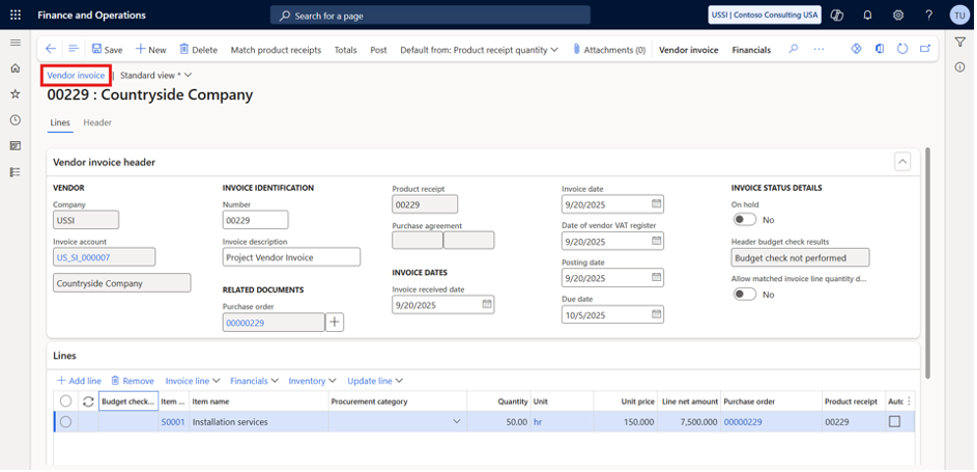This screenshot has width=977, height=472.
Task: Click the Save button
Action: click(x=107, y=50)
